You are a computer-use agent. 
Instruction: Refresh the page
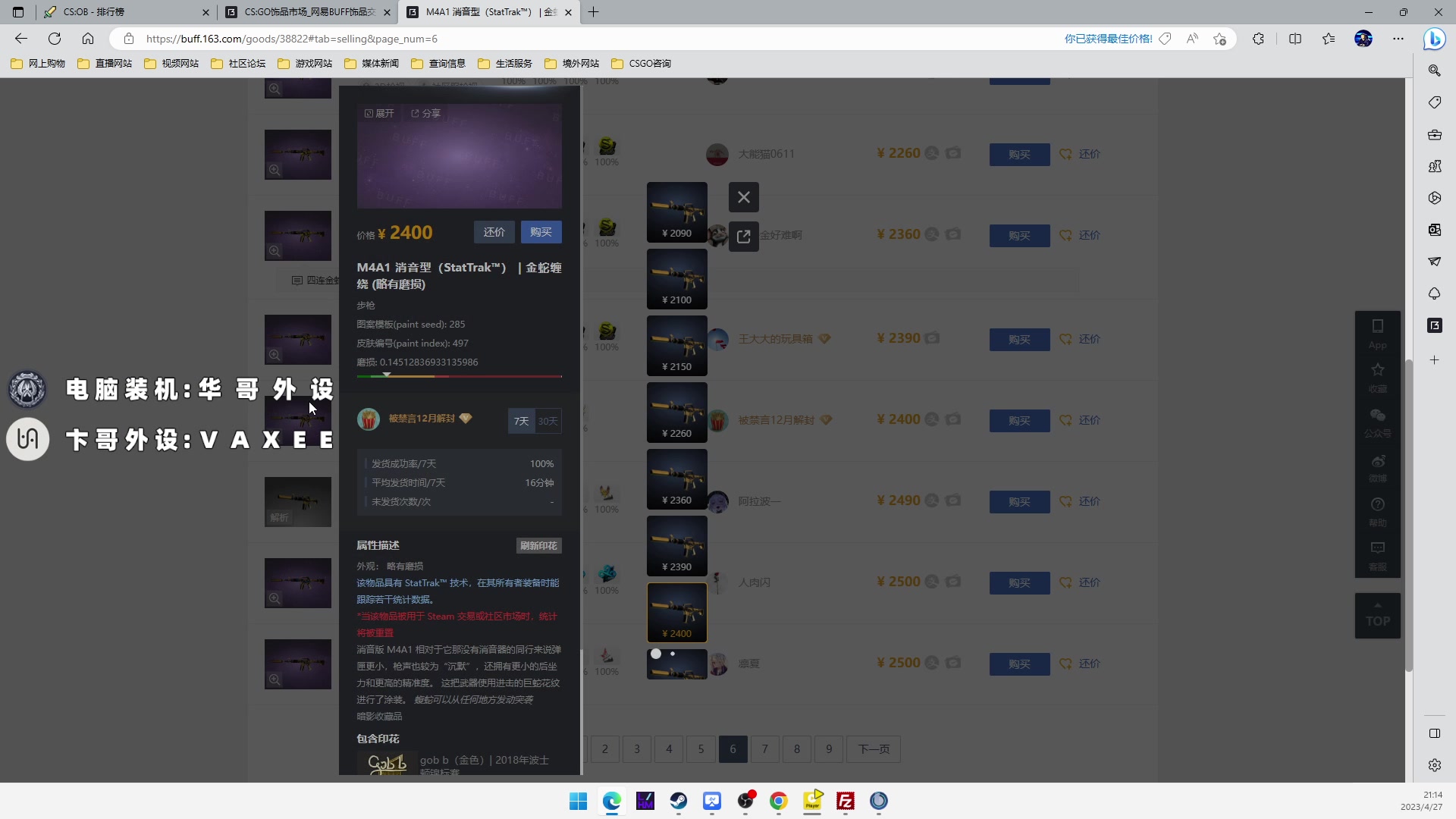click(x=55, y=39)
